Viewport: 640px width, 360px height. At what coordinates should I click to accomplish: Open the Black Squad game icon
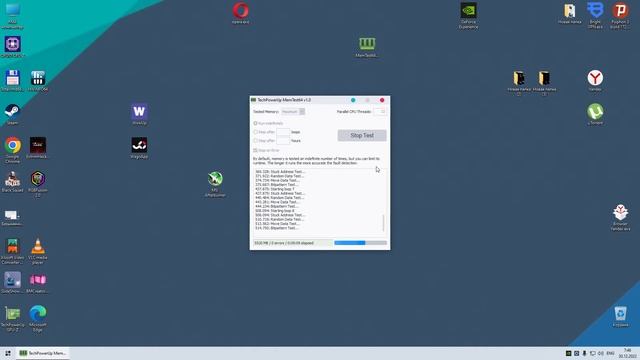click(12, 181)
